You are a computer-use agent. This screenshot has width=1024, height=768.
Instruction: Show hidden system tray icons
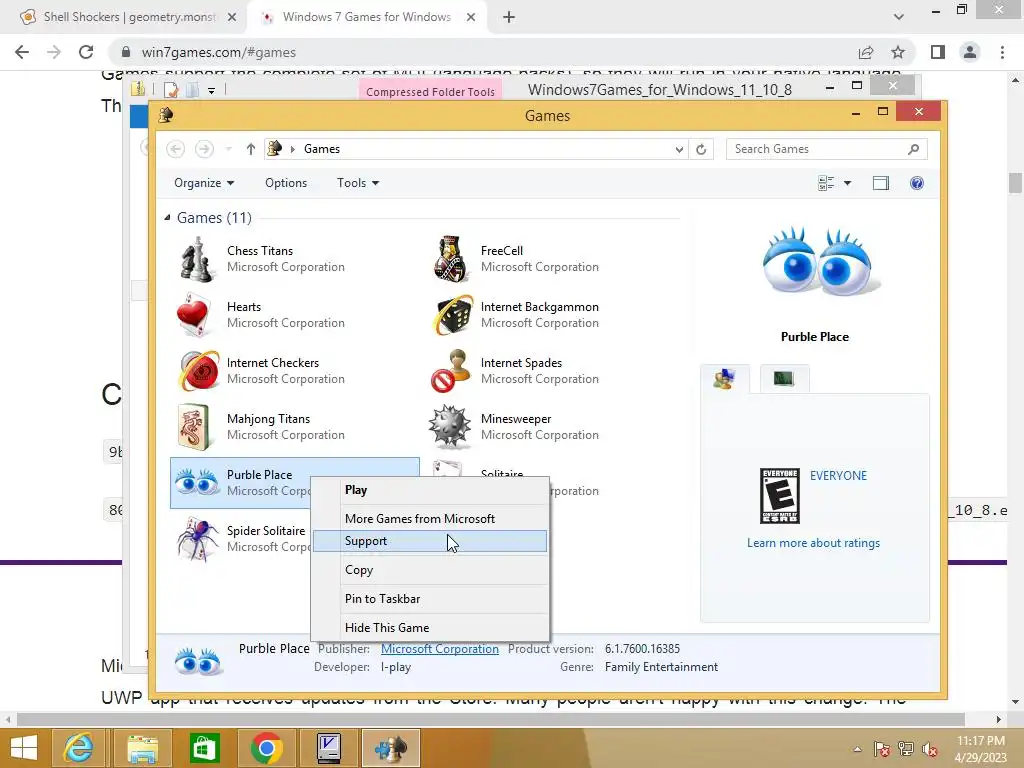coord(857,749)
